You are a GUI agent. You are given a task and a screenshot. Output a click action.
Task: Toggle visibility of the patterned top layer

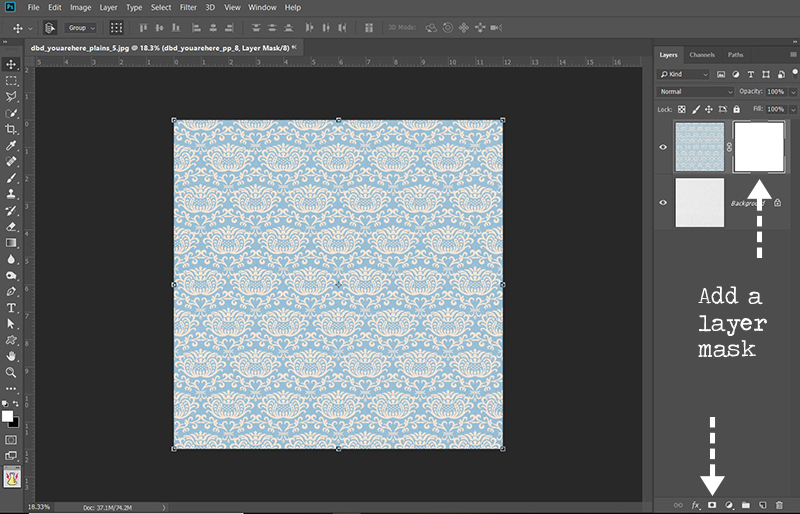point(663,146)
